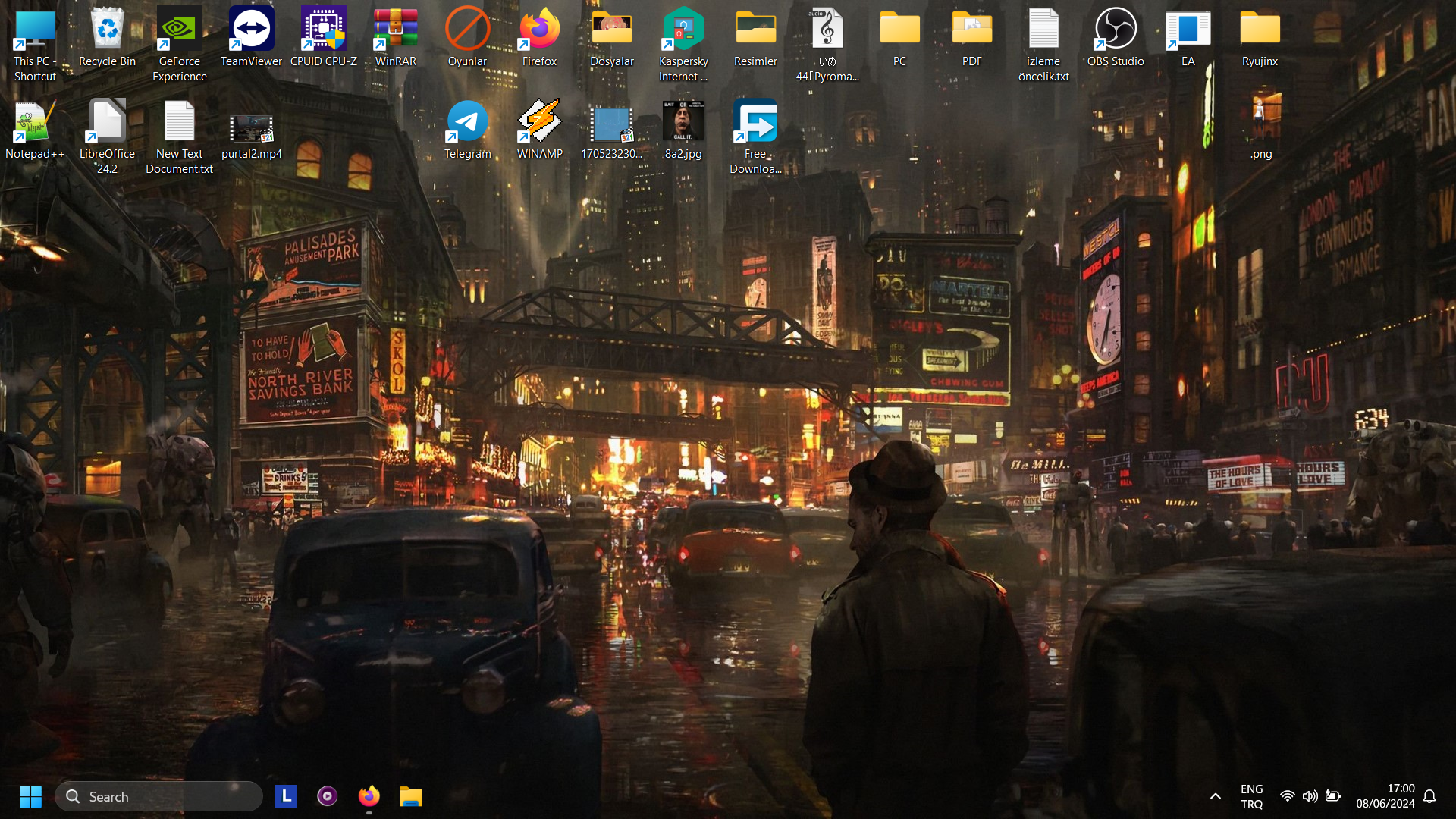
Task: Check the battery status icon
Action: [x=1332, y=796]
